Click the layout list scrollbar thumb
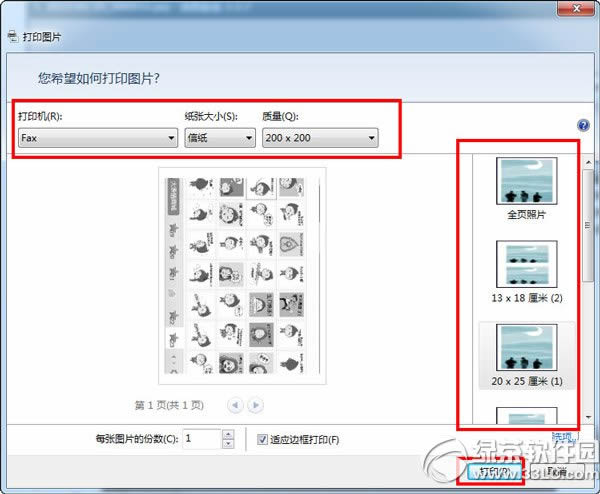 click(588, 225)
